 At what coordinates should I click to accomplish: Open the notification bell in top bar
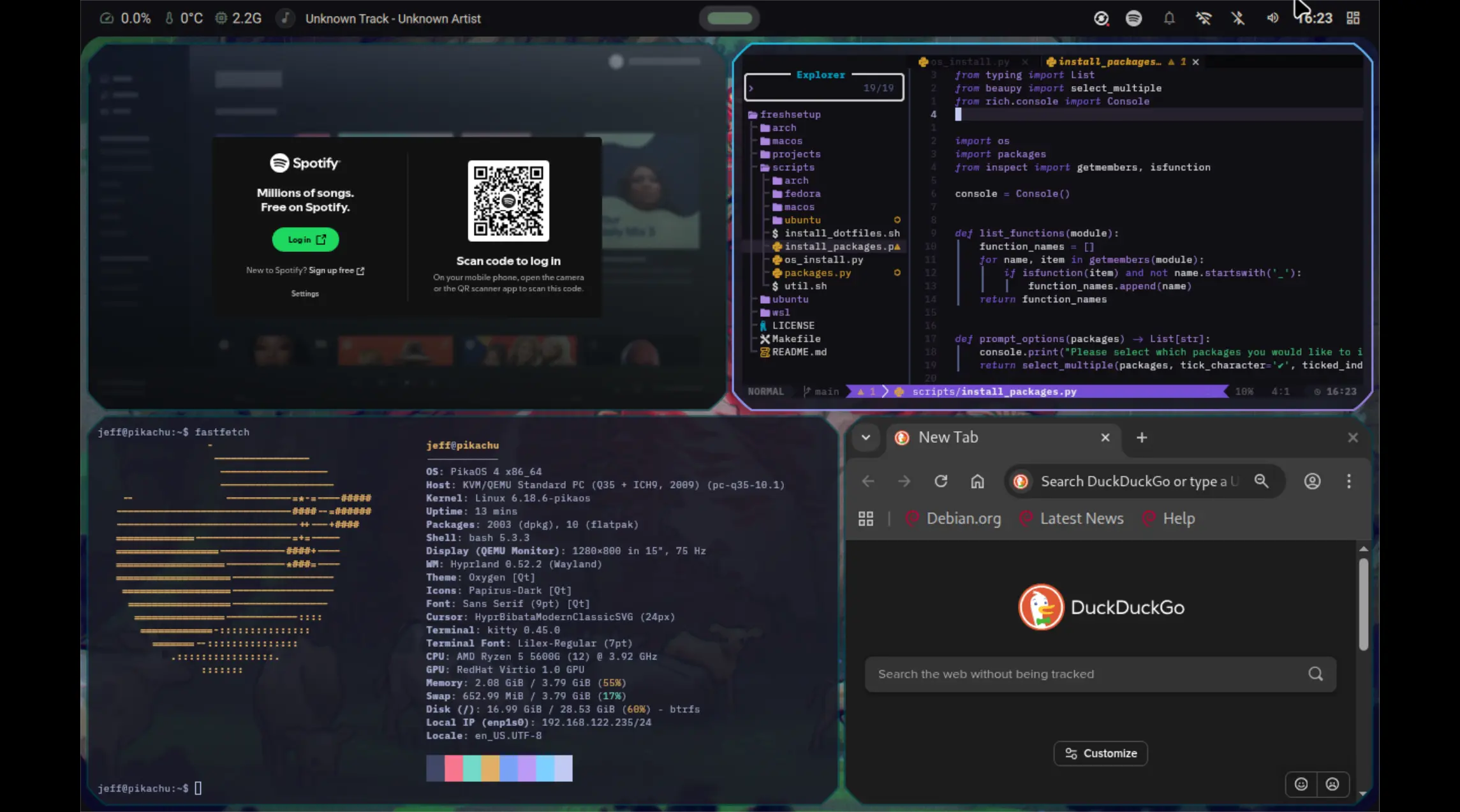1169,18
